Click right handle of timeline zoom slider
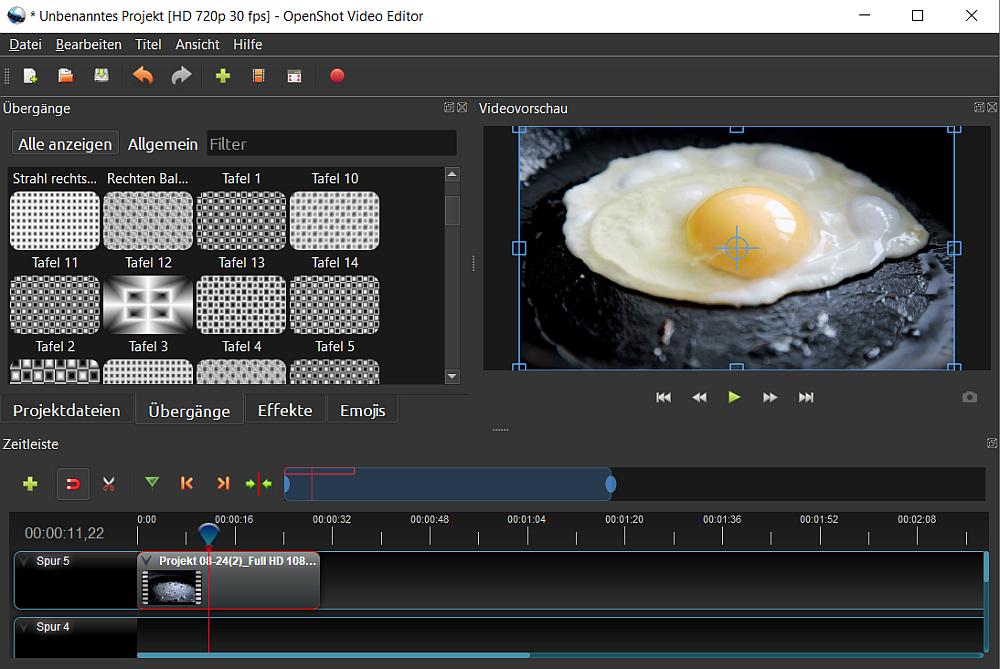Screen dimensions: 1000x669 click(x=610, y=485)
